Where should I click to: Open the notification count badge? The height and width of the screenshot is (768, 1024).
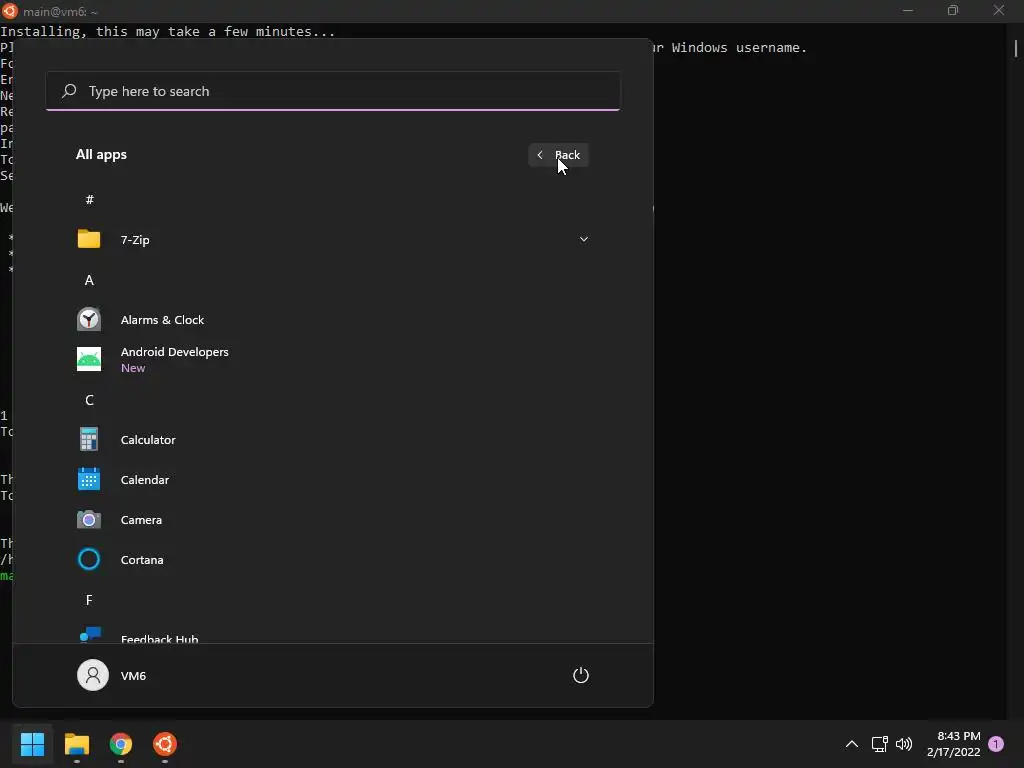[996, 744]
